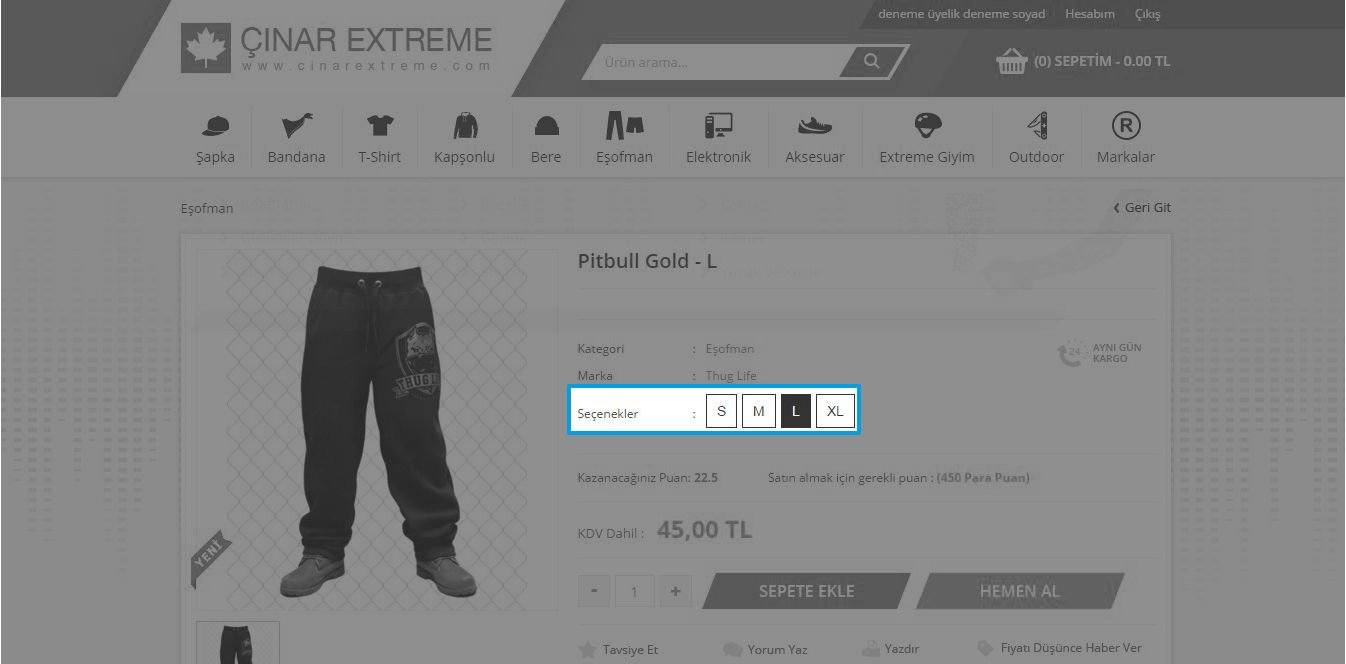Click the Extreme Giyim helmet icon
Viewport: 1346px width, 664px height.
(x=927, y=125)
